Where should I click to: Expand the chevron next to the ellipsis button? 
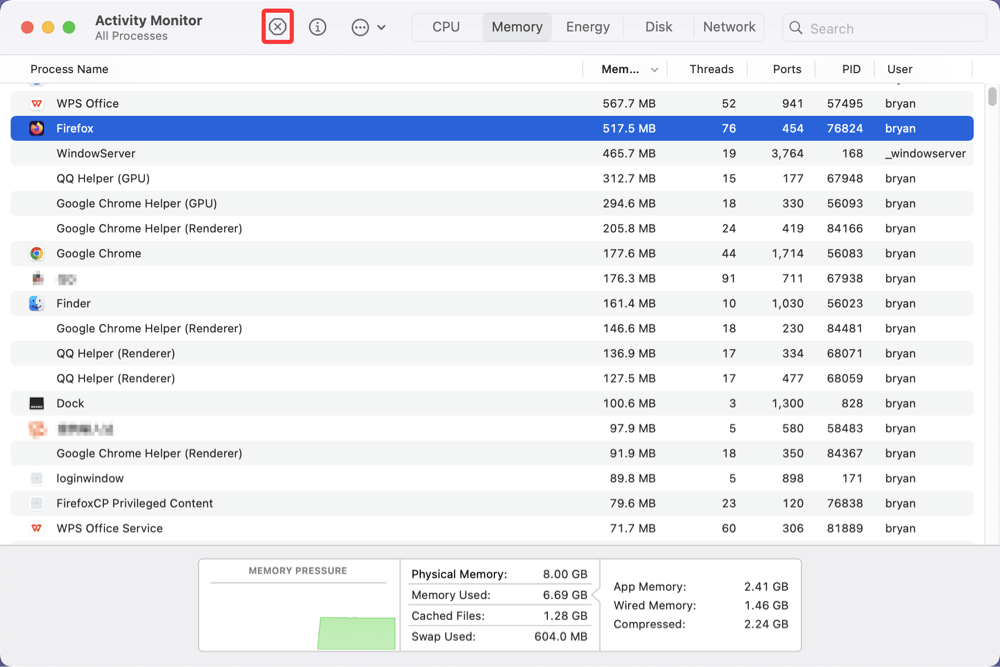(x=381, y=28)
